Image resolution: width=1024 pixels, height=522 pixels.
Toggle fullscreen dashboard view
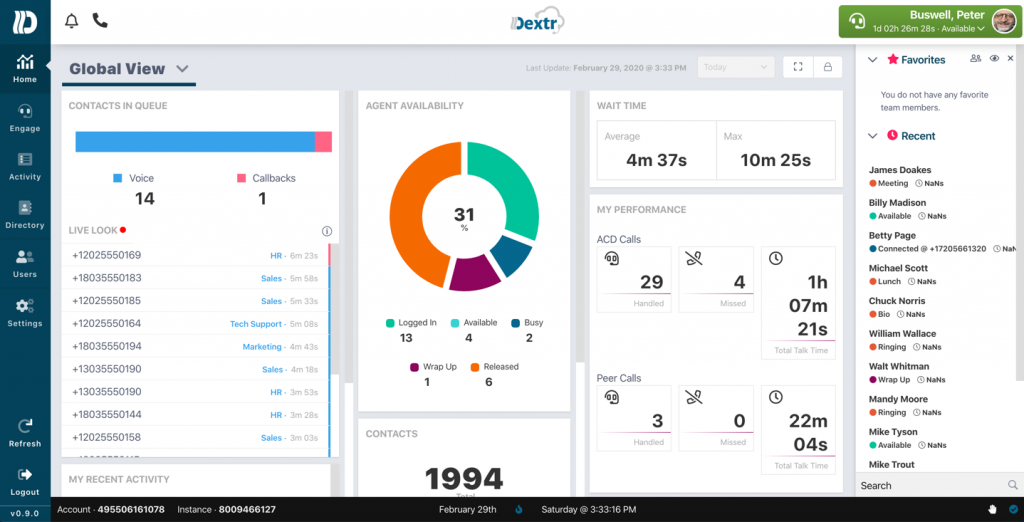(797, 67)
